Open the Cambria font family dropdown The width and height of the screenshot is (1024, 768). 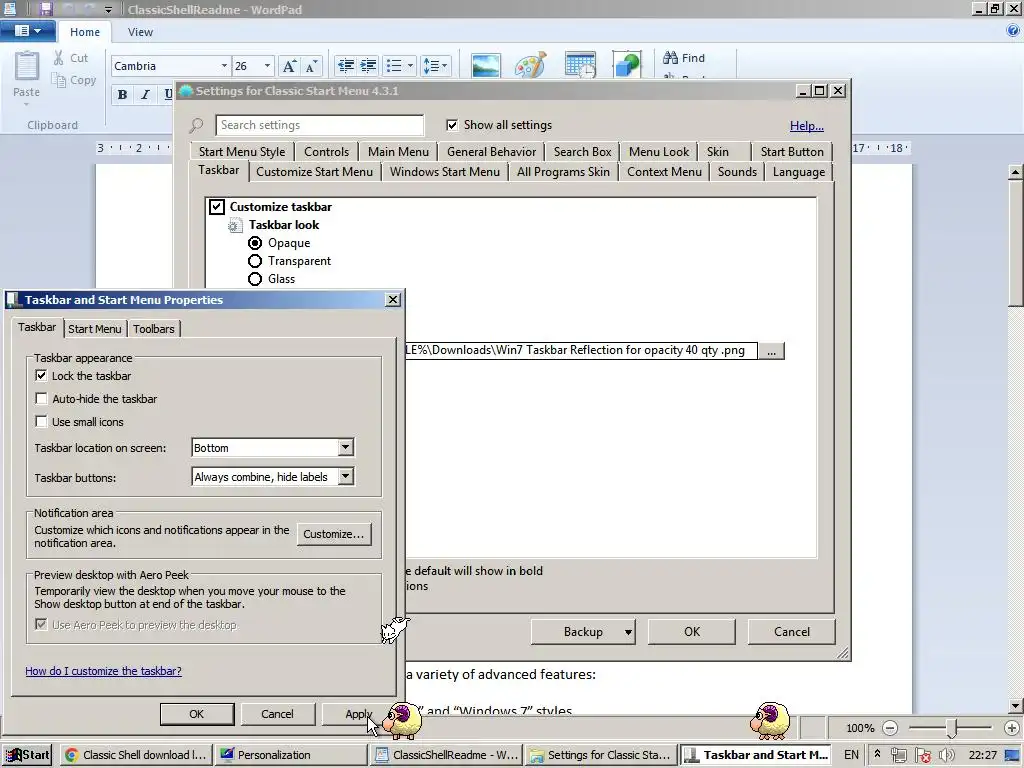click(x=224, y=66)
